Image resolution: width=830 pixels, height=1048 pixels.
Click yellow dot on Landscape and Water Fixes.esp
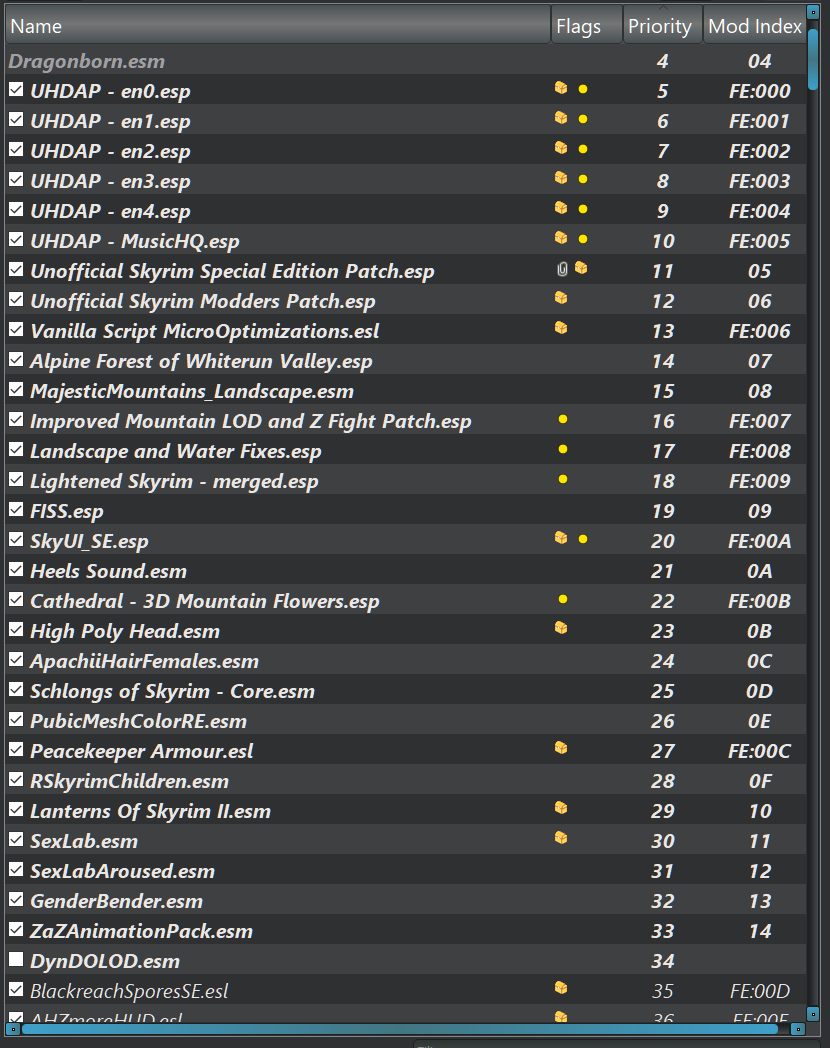pos(563,449)
